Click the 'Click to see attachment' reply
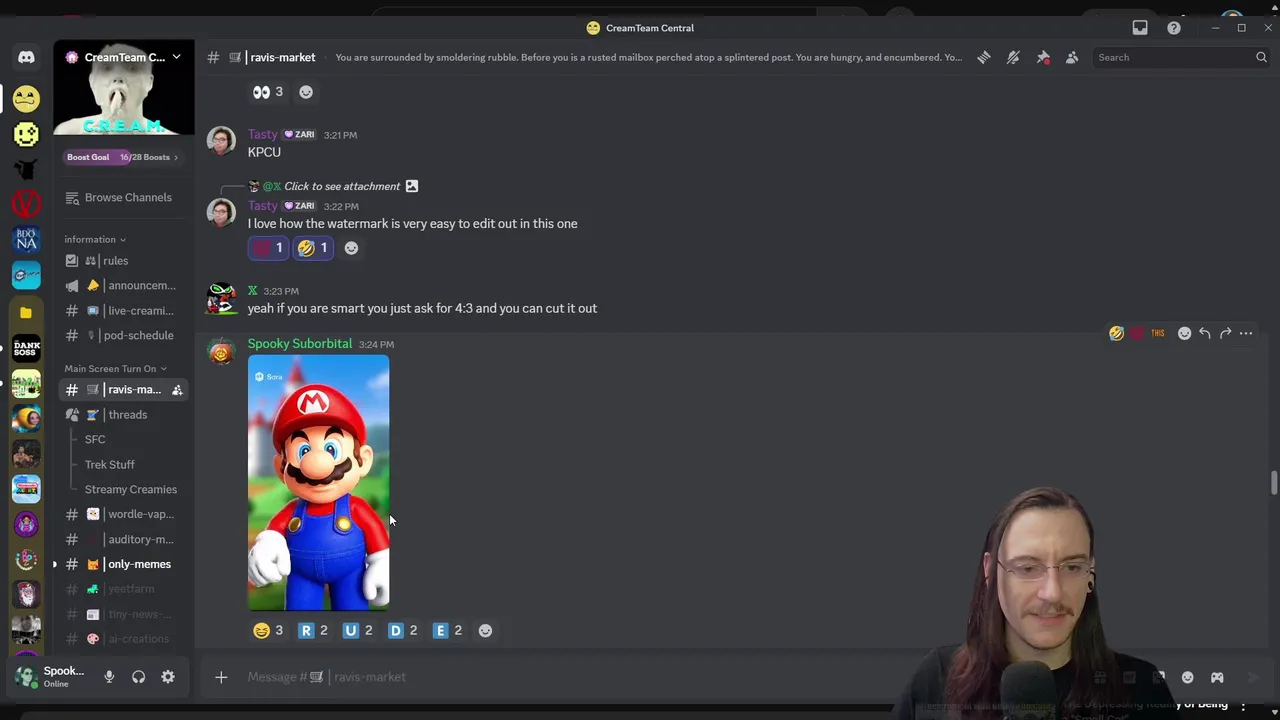Viewport: 1280px width, 720px height. tap(342, 186)
